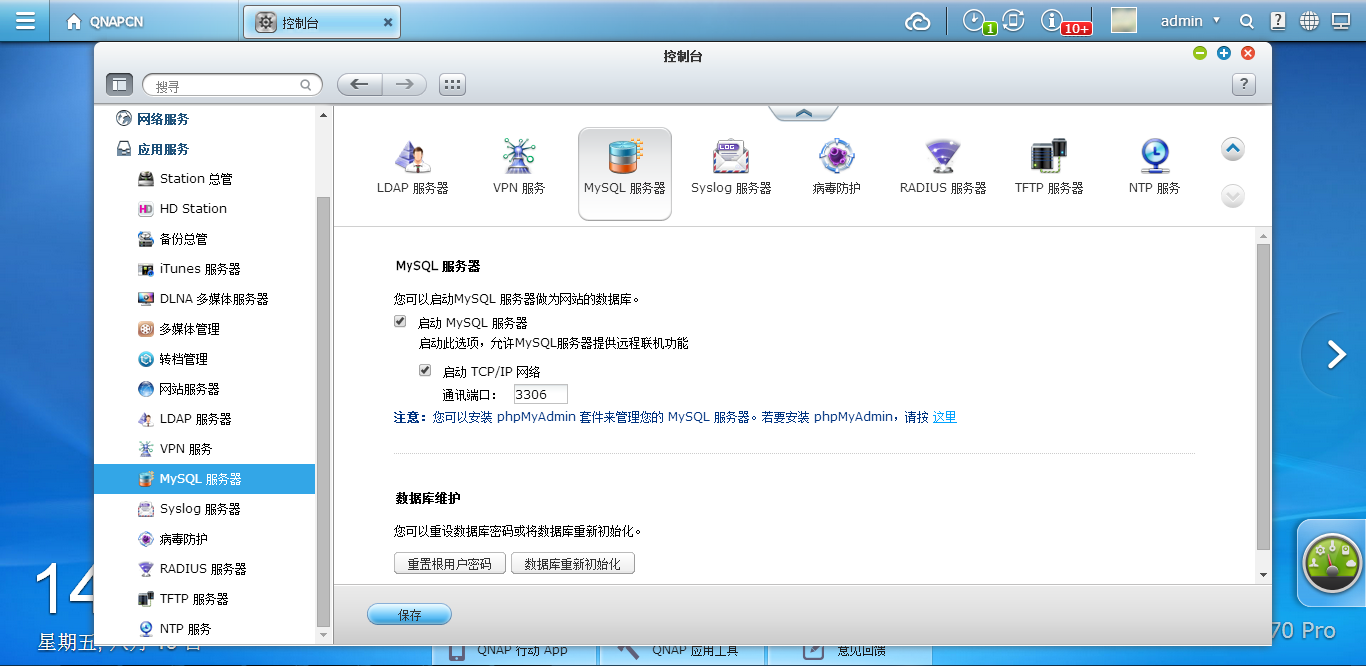Collapse the icon strip with top chevron

pyautogui.click(x=803, y=113)
